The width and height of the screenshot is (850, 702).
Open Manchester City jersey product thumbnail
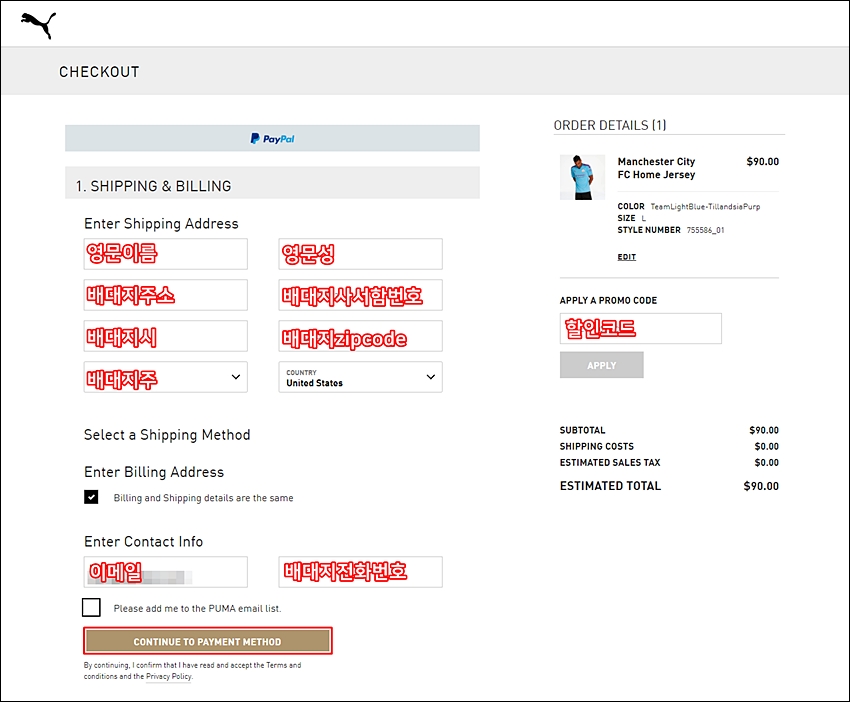pos(582,177)
